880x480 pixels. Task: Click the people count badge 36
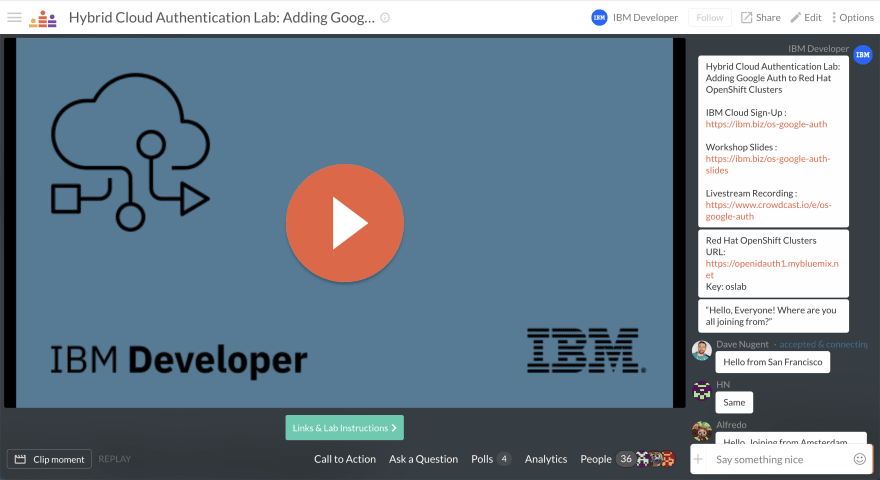(x=626, y=459)
